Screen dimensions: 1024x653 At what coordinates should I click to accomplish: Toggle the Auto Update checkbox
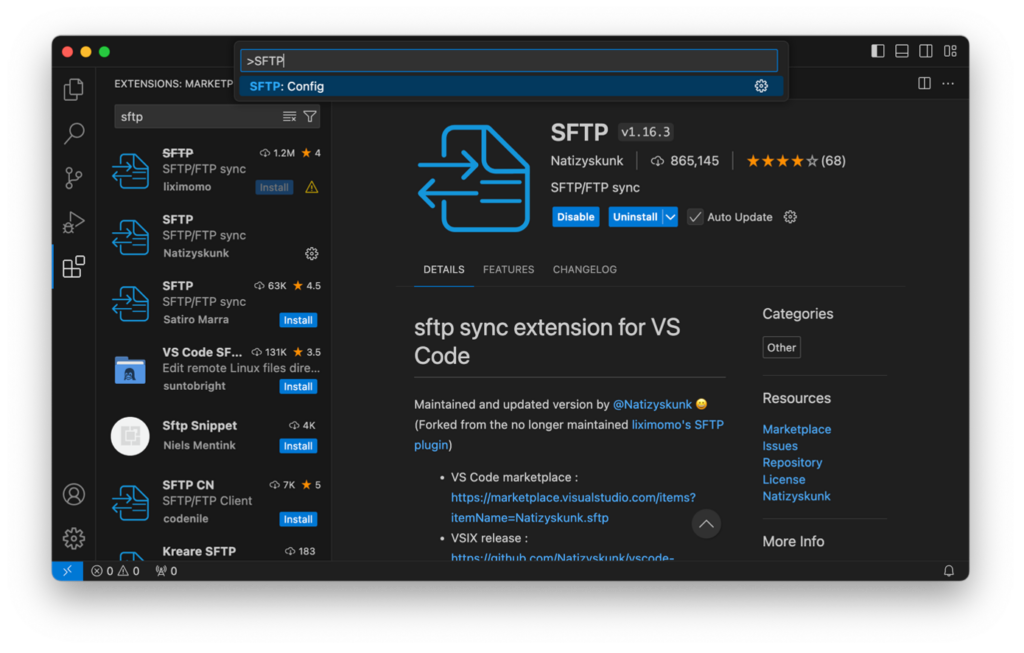point(696,217)
